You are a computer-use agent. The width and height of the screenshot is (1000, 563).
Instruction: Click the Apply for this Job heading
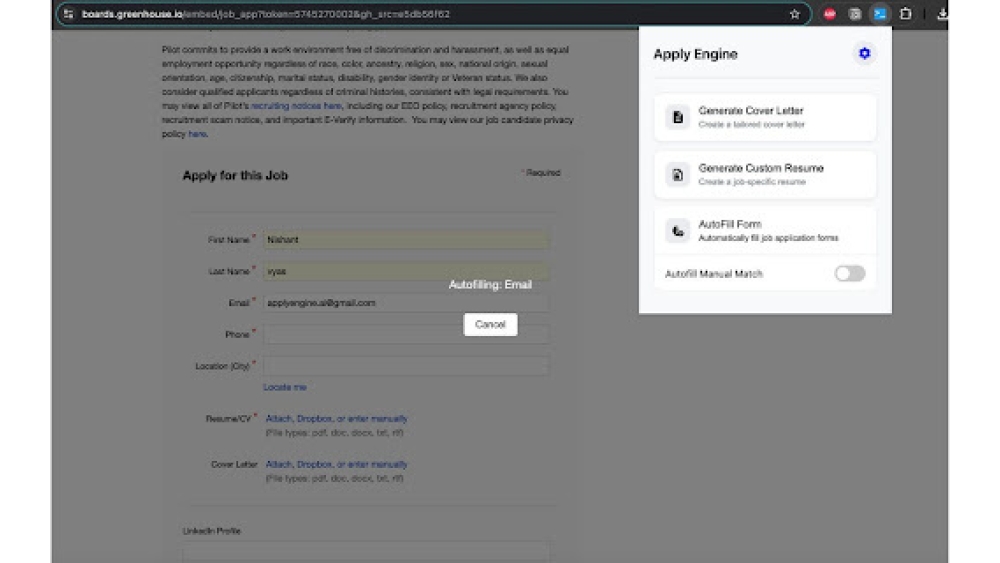coord(235,175)
